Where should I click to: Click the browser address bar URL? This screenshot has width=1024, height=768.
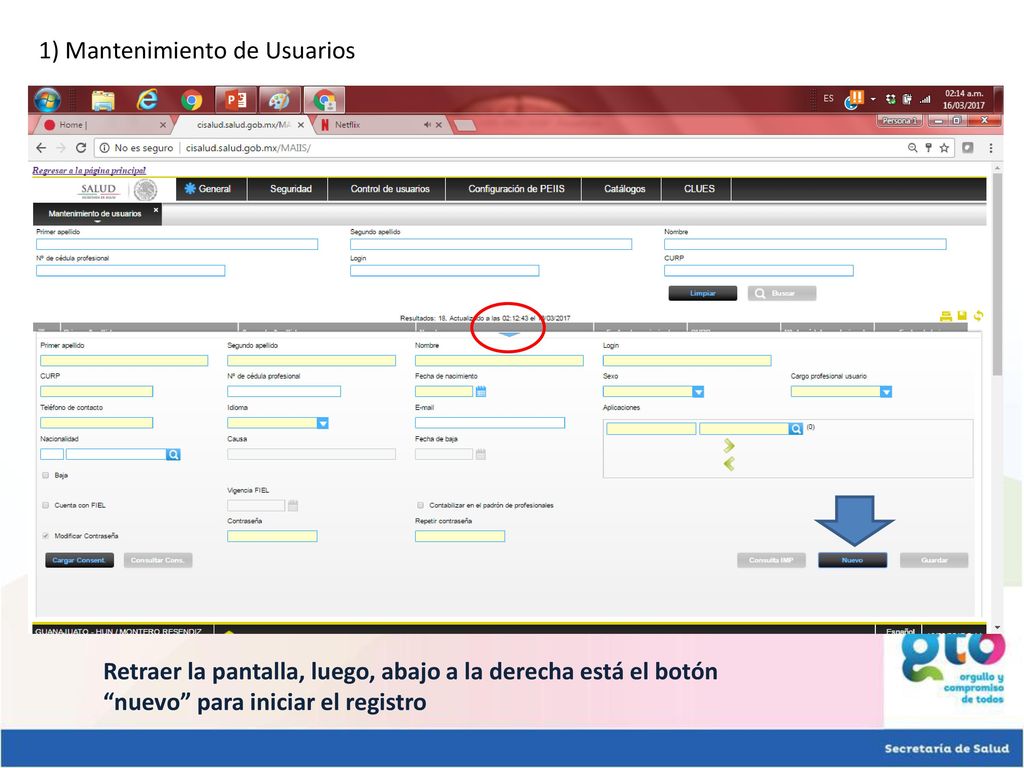[248, 148]
